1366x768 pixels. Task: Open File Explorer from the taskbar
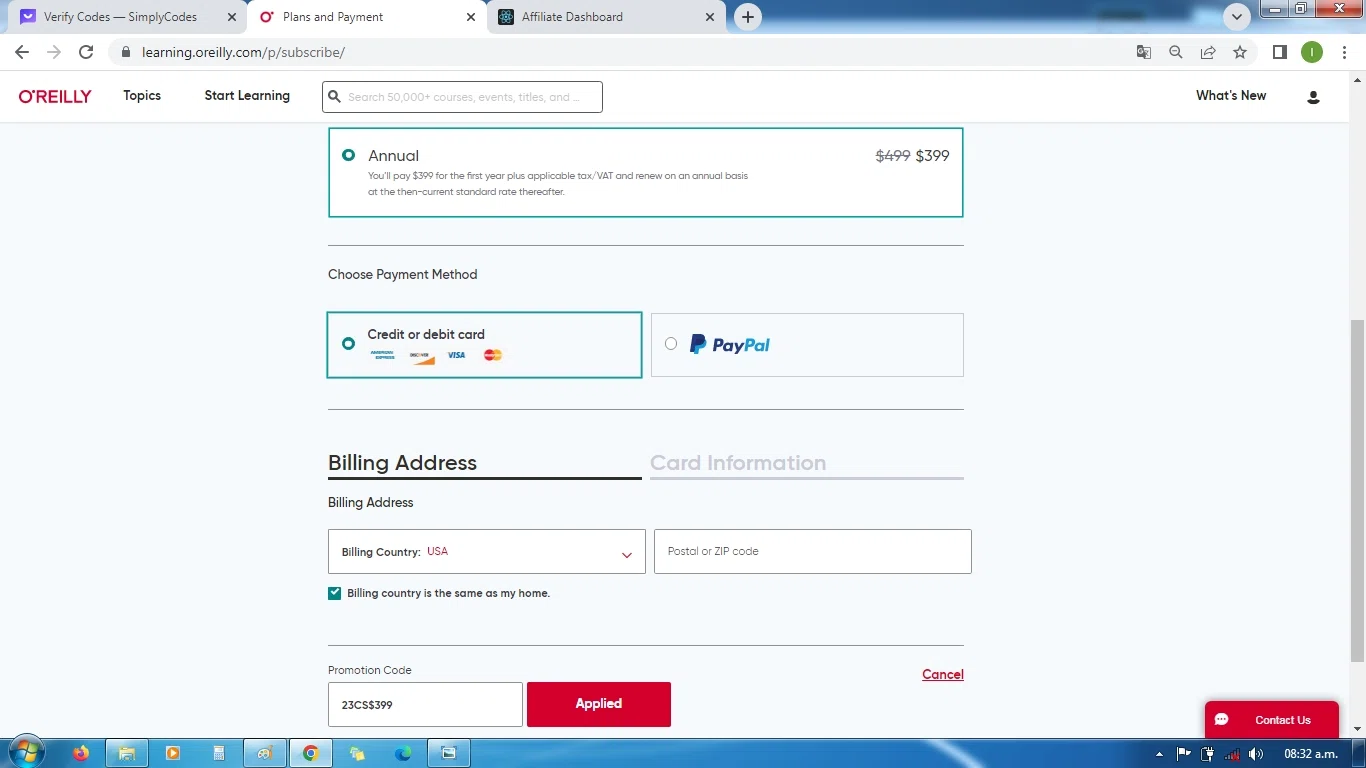coord(127,753)
